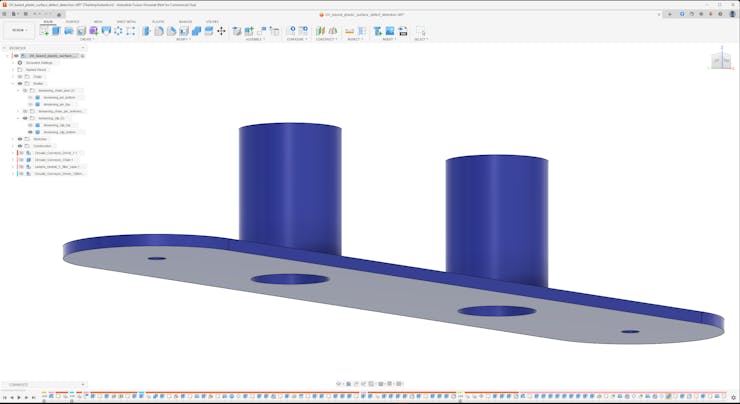Click the Create Sketch tool icon

(44, 31)
